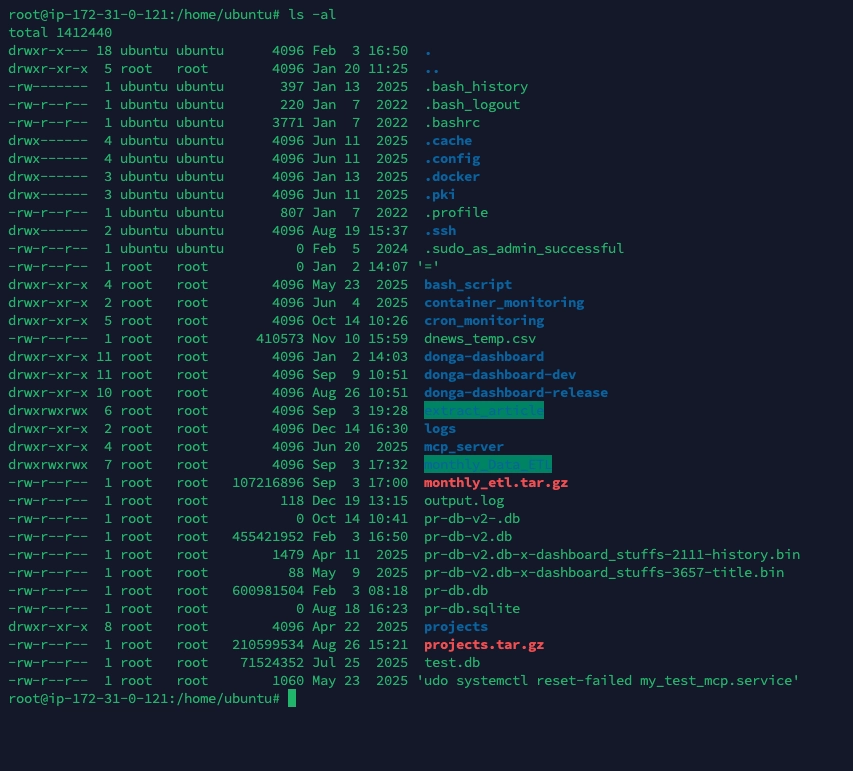
Task: Select the donga-dashboard directory name
Action: [x=484, y=356]
